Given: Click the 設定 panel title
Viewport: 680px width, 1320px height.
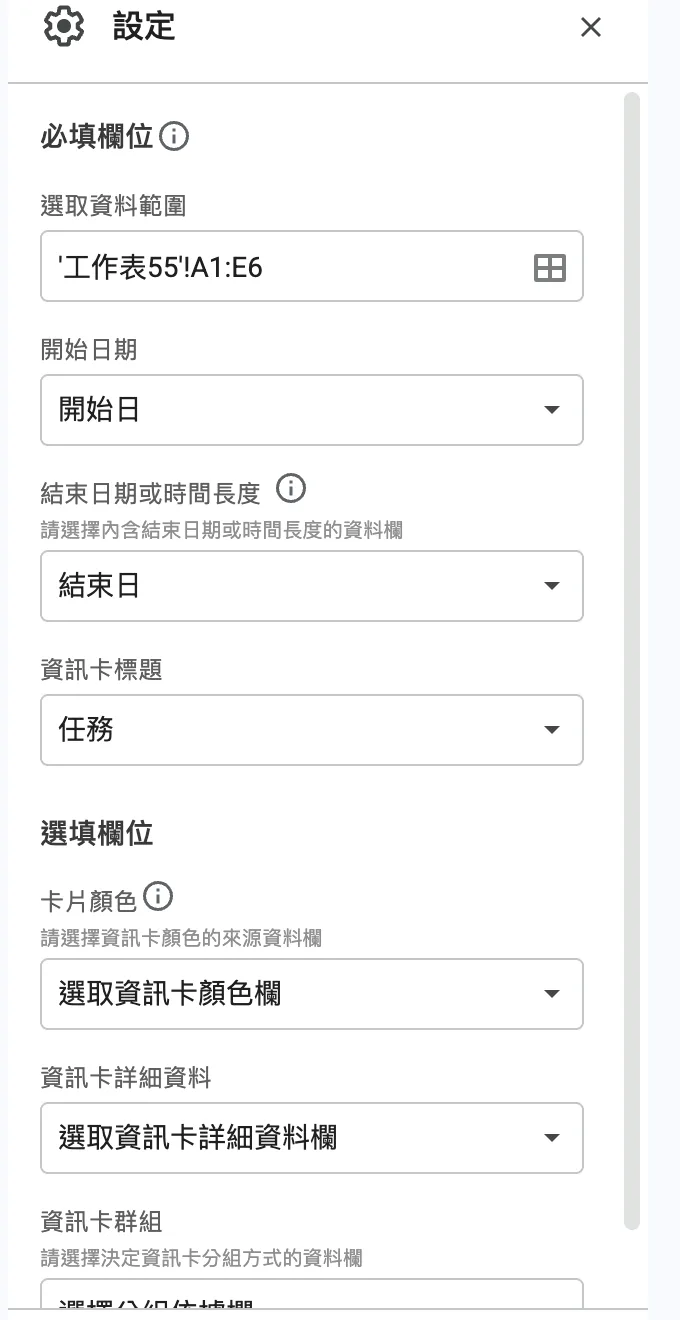Looking at the screenshot, I should point(144,27).
